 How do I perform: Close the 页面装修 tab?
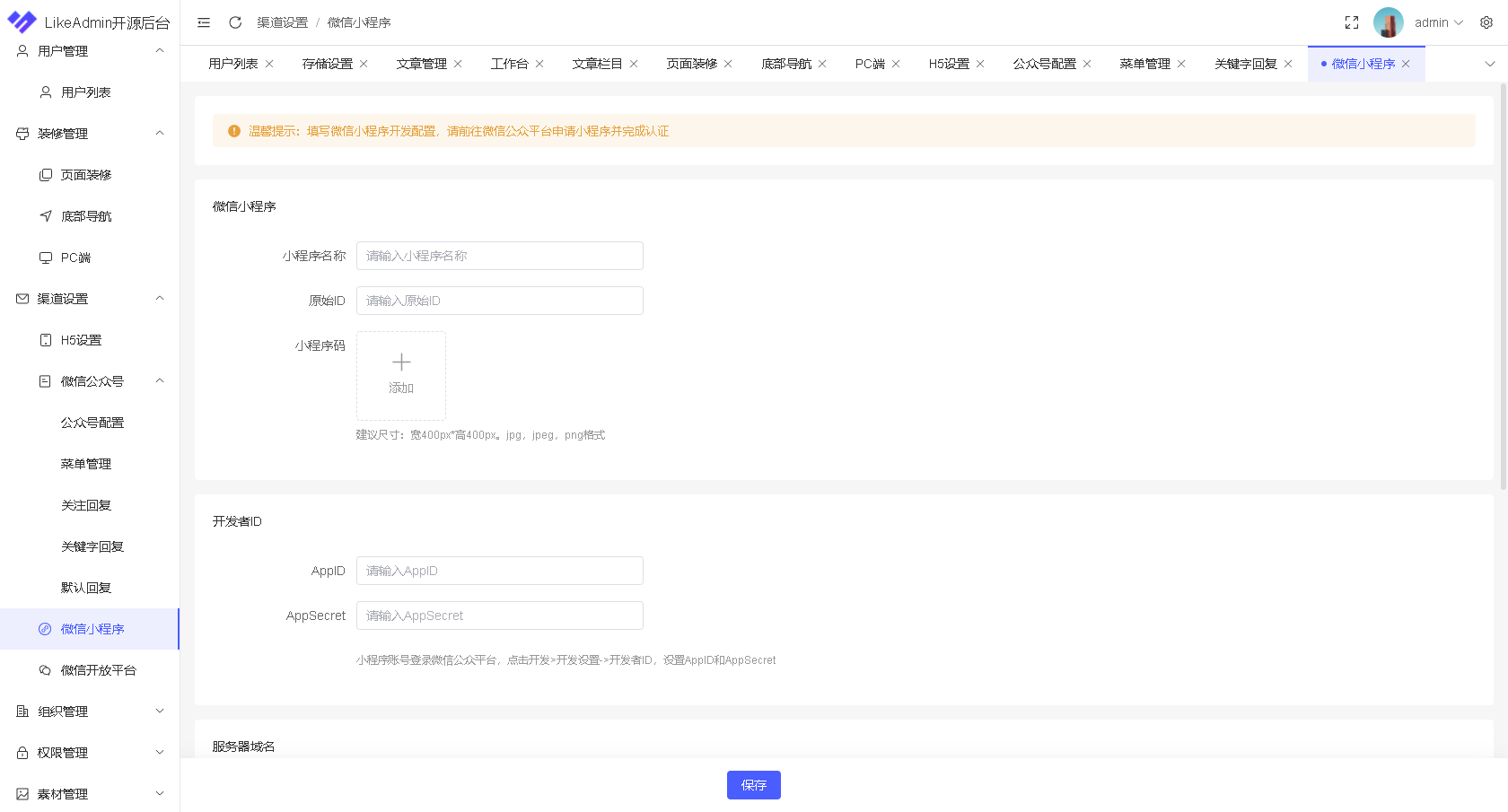tap(728, 64)
